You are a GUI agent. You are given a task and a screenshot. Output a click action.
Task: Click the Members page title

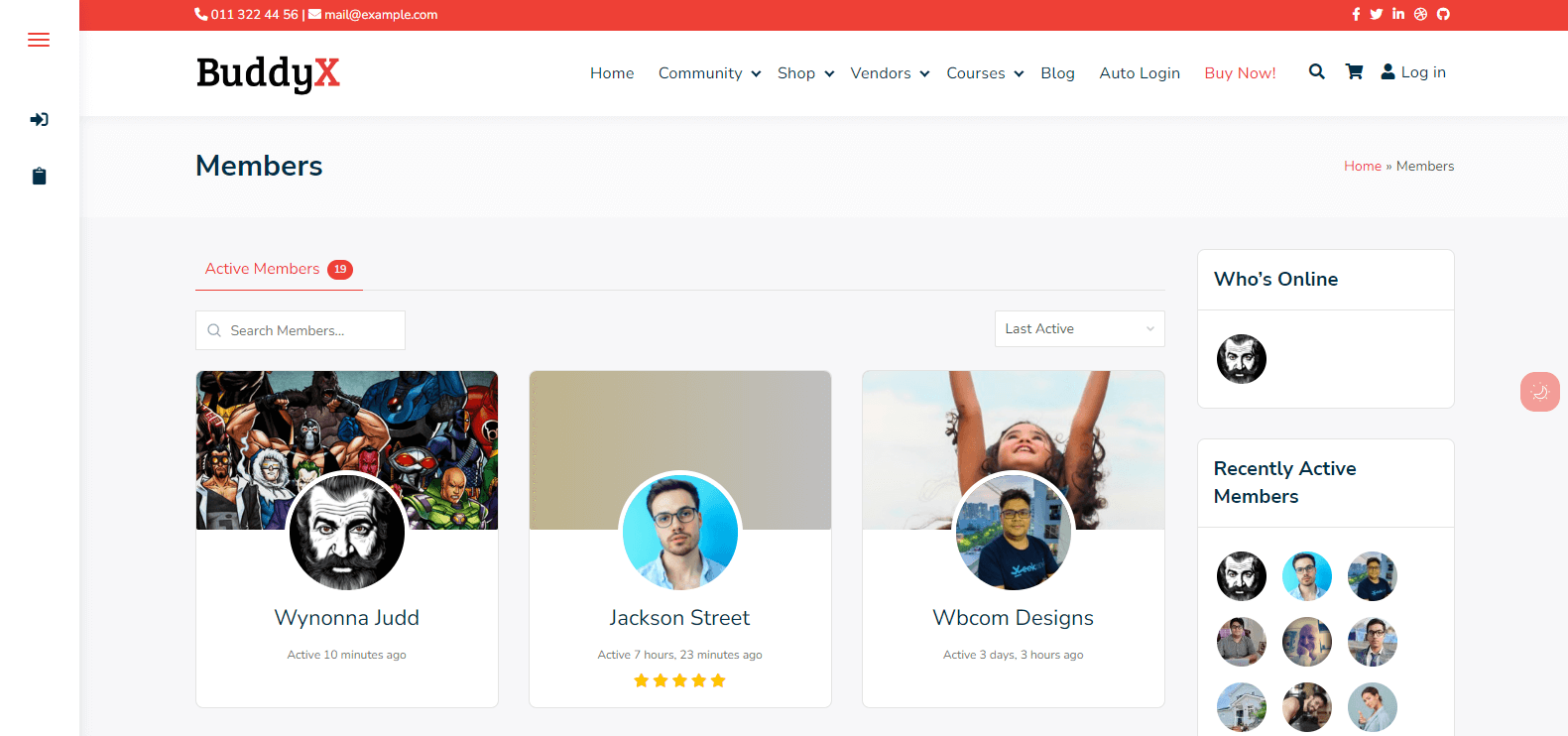click(259, 166)
